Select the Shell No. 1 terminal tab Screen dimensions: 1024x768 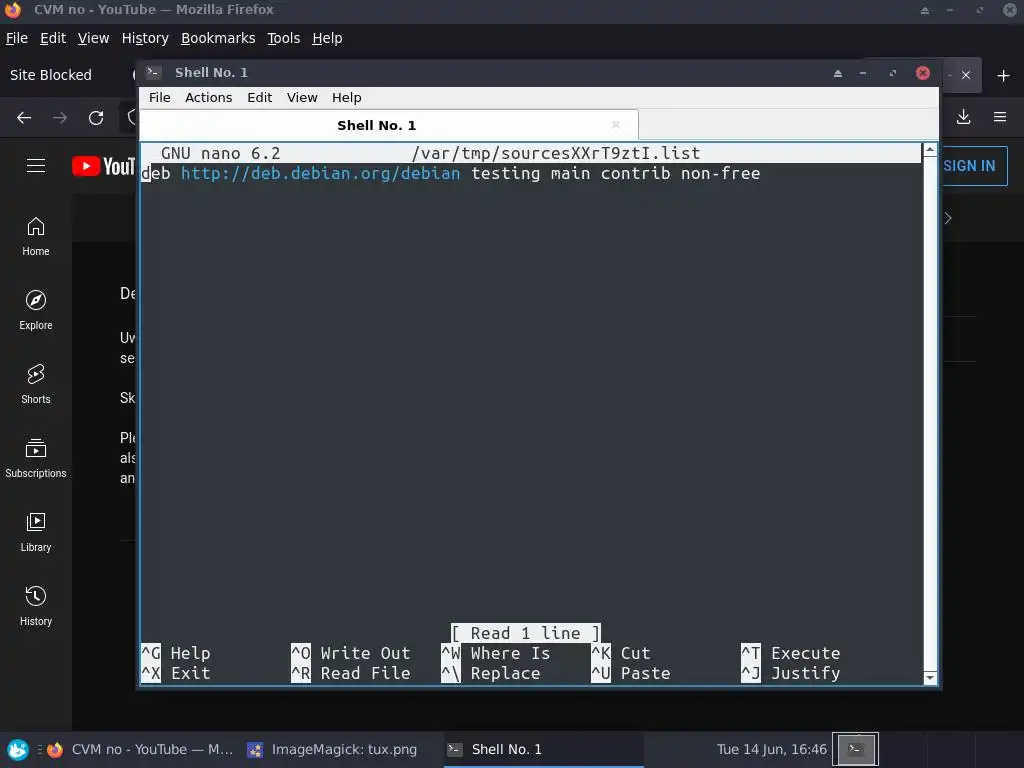389,125
